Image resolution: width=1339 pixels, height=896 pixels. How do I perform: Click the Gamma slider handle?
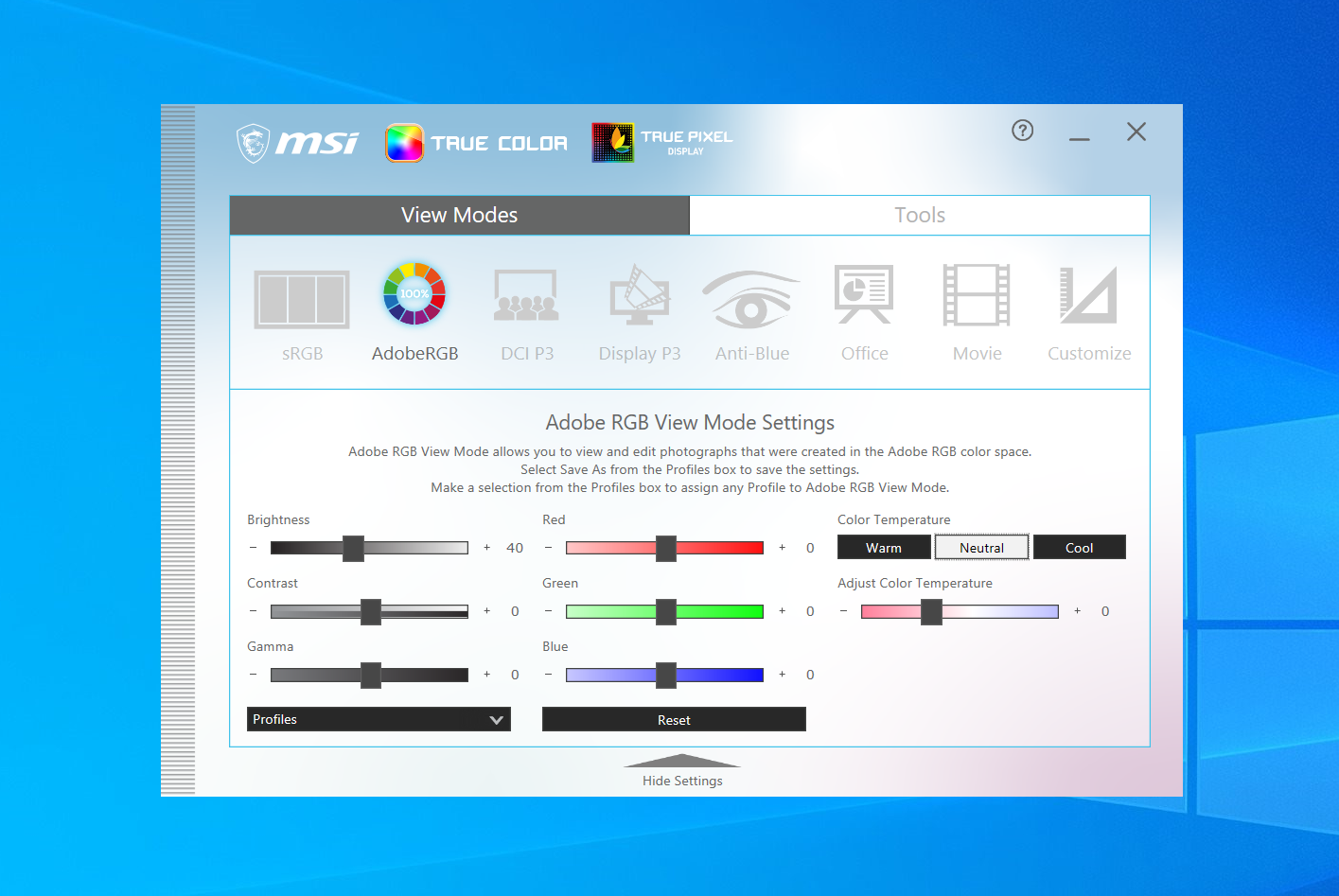pos(371,675)
